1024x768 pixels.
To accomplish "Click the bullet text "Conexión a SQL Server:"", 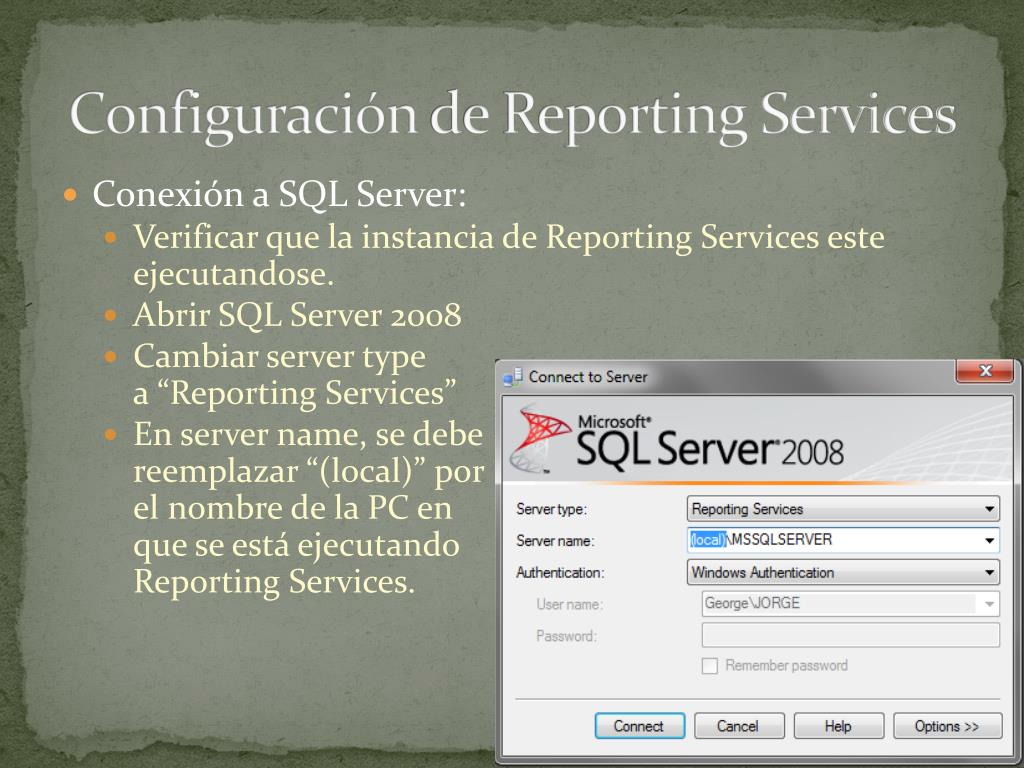I will tap(280, 194).
